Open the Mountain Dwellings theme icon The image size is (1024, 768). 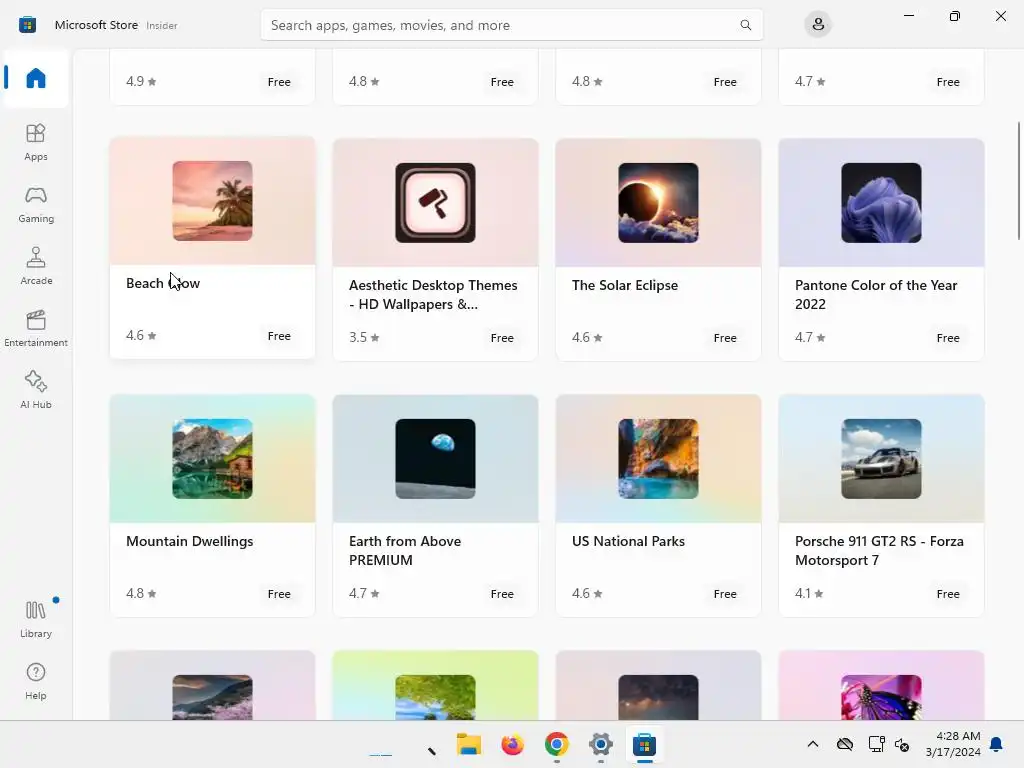212,458
